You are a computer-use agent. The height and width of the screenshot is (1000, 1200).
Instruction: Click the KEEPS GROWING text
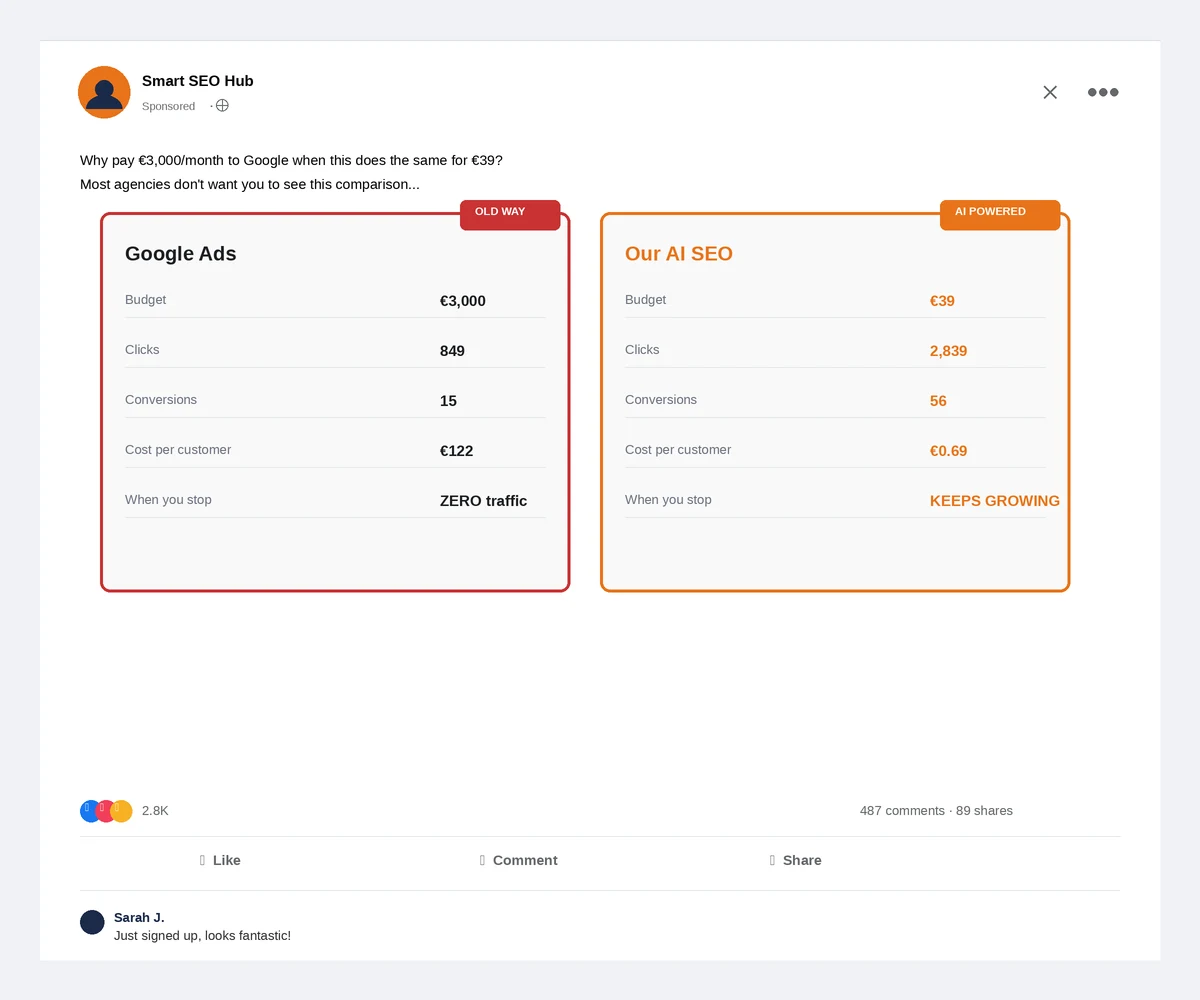[x=995, y=501]
